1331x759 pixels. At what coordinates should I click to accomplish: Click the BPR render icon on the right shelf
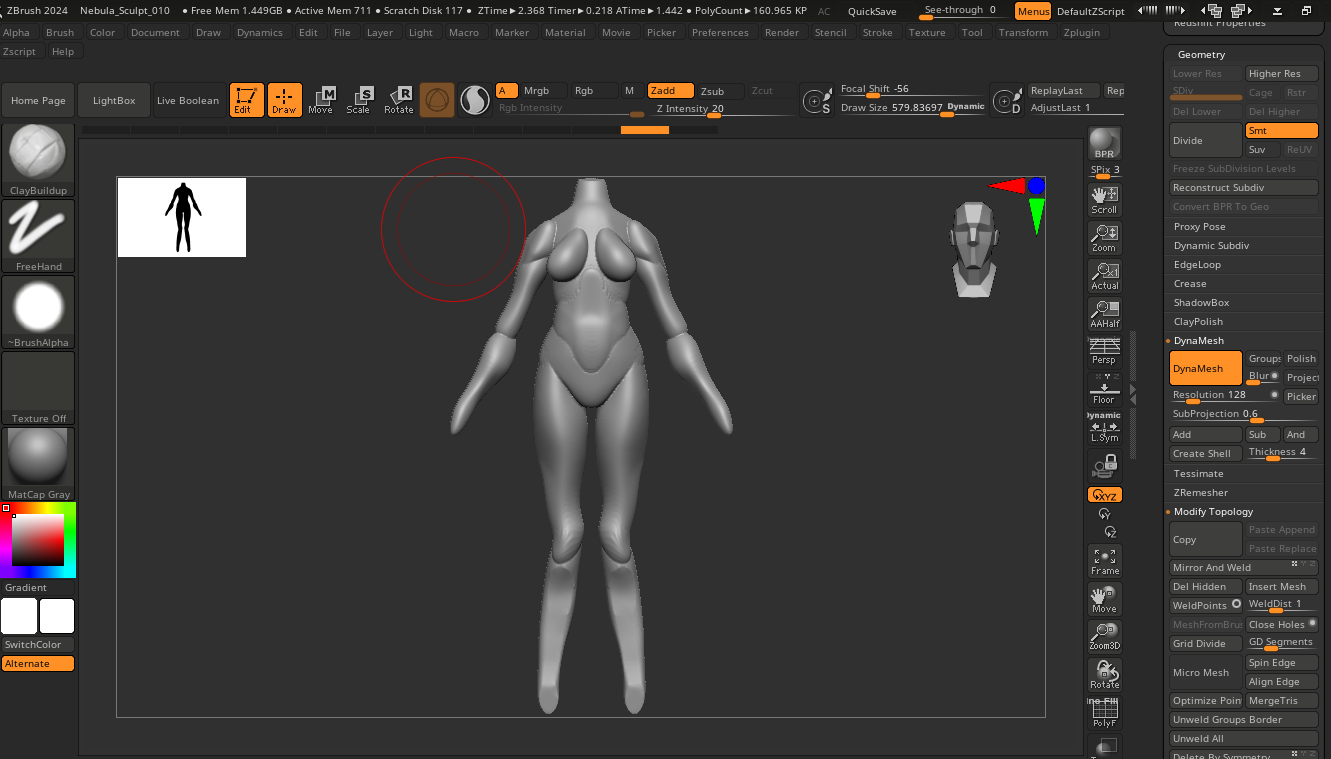pyautogui.click(x=1104, y=141)
